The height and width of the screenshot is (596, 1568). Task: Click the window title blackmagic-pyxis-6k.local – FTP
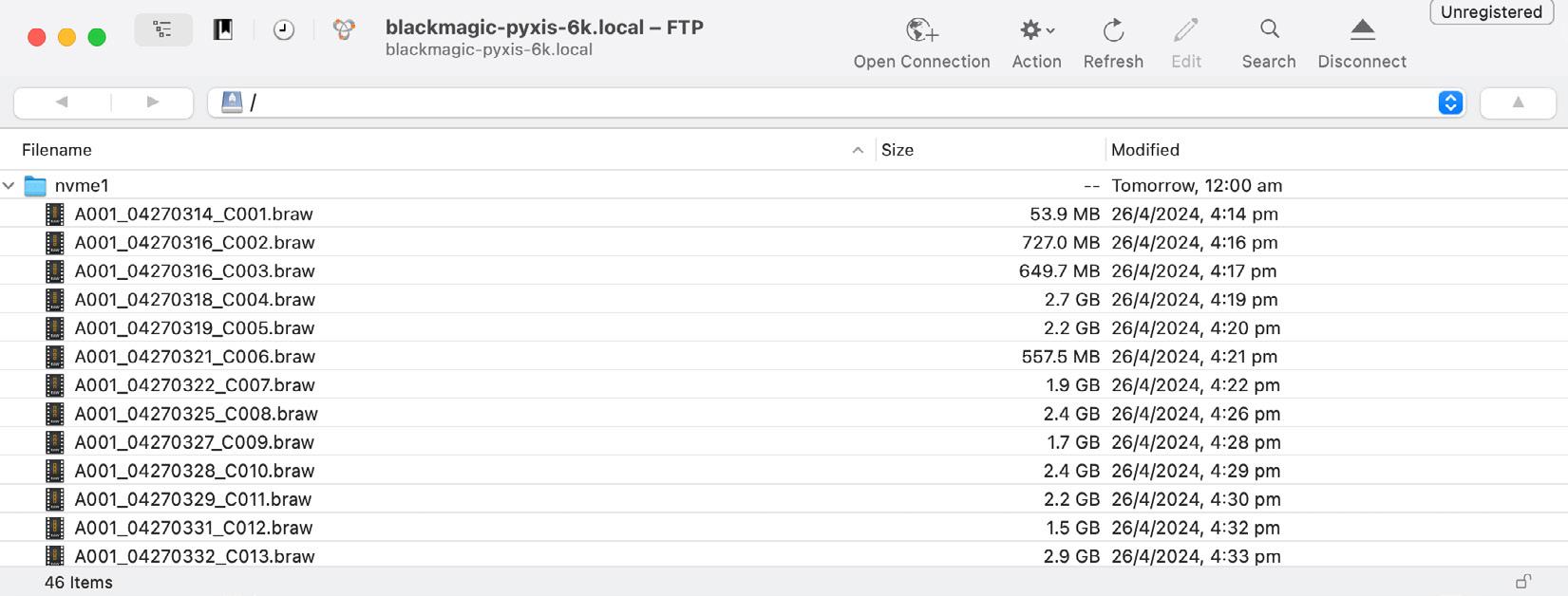[544, 28]
